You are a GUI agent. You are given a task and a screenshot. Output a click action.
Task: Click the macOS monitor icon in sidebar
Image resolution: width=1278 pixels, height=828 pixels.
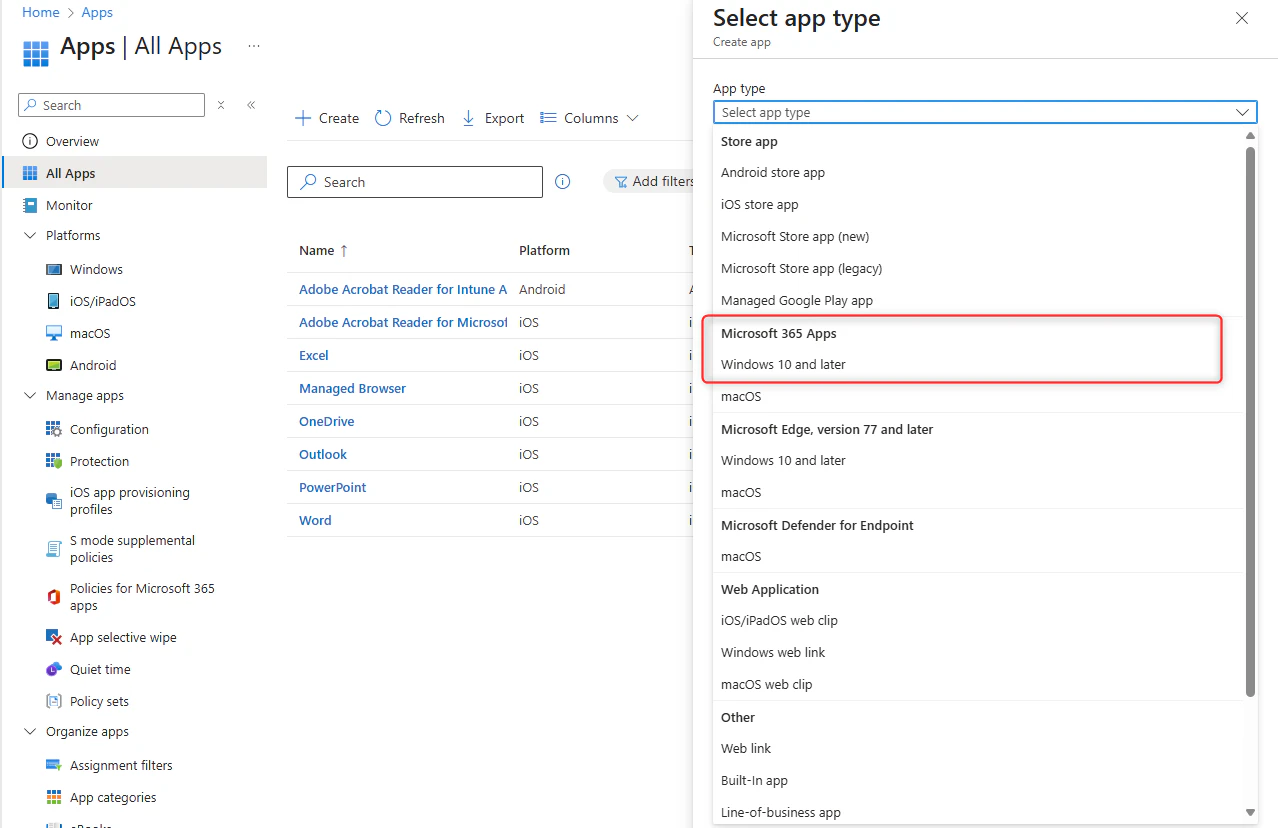pos(54,333)
